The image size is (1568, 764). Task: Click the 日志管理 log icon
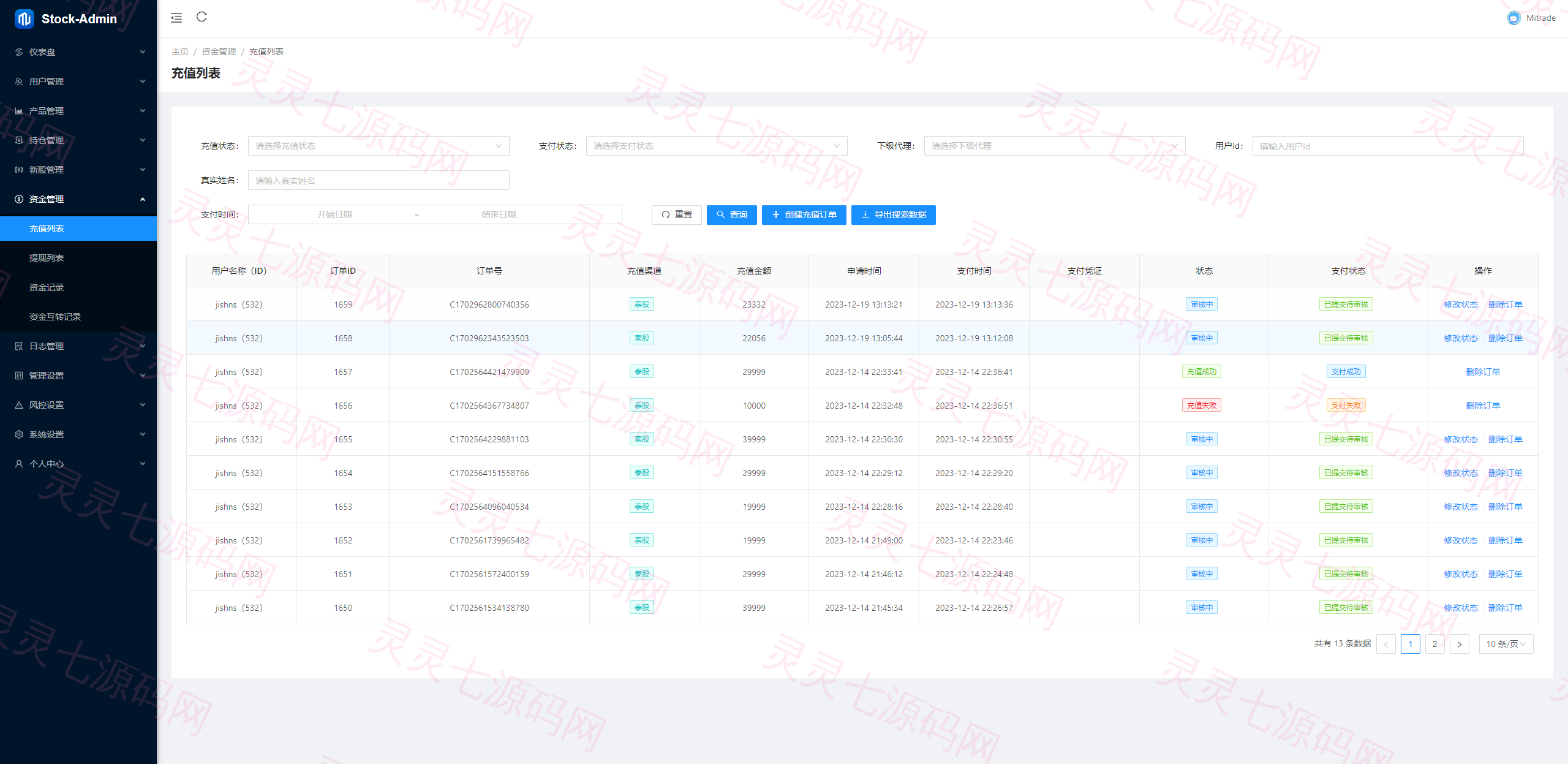(19, 346)
